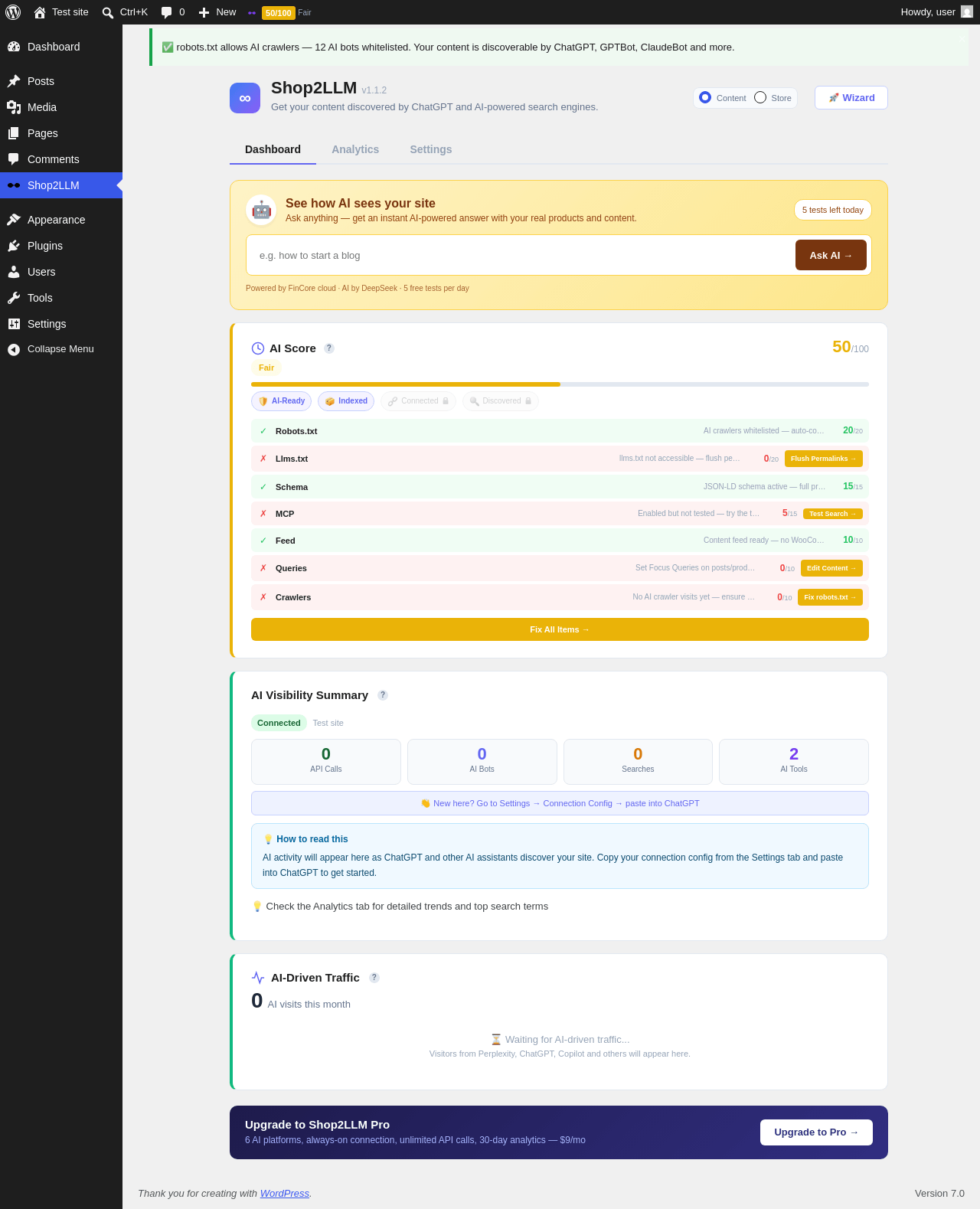Click the Robots.txt score row
Viewport: 980px width, 1209px height.
pos(560,431)
